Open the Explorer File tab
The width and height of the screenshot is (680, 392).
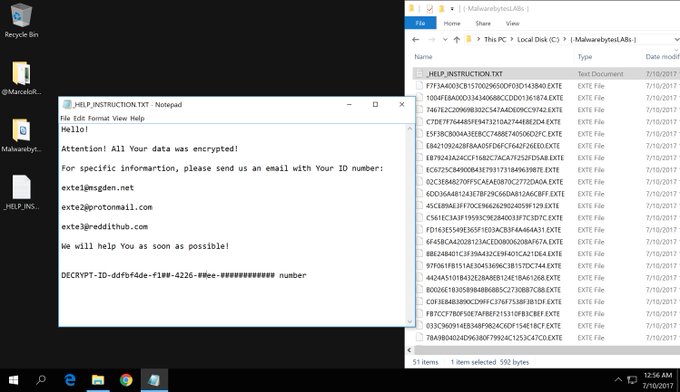(x=420, y=23)
